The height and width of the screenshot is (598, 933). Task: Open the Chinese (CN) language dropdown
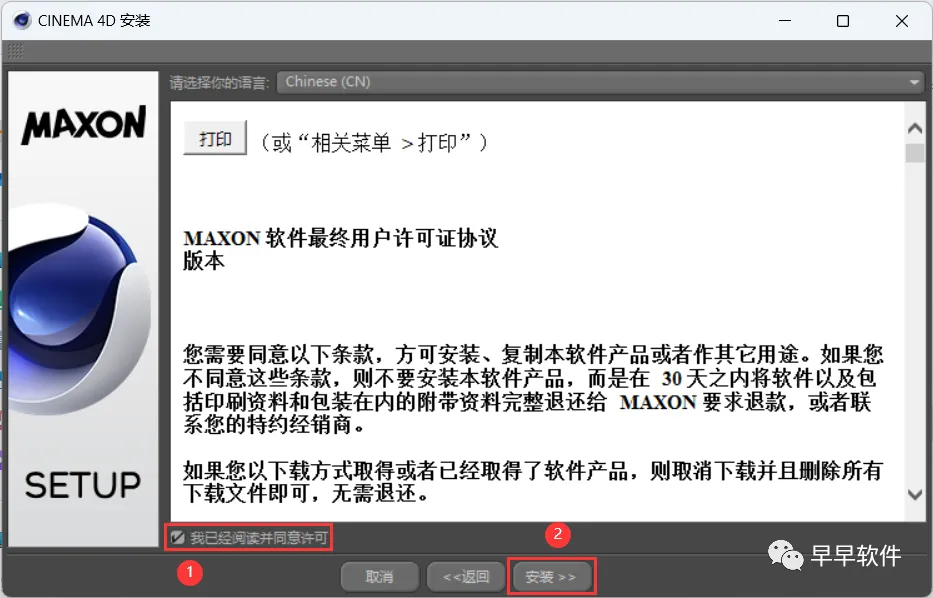coord(600,82)
